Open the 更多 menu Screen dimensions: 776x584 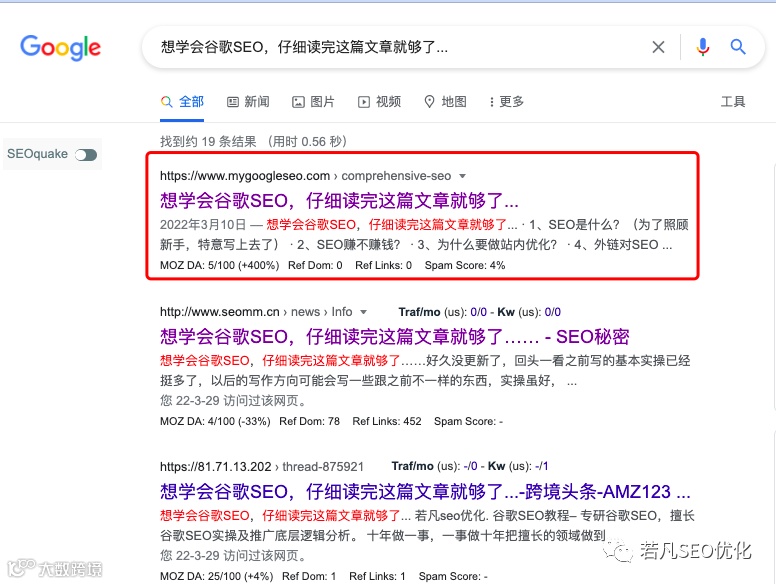[506, 102]
